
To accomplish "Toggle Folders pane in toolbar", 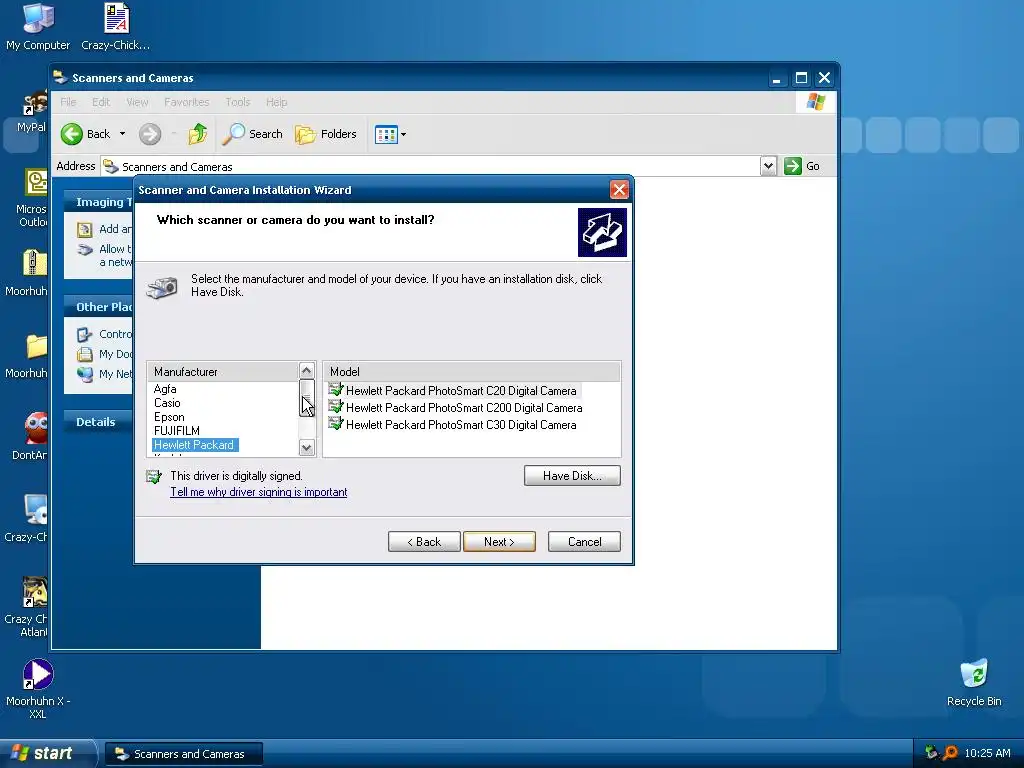I will (326, 135).
